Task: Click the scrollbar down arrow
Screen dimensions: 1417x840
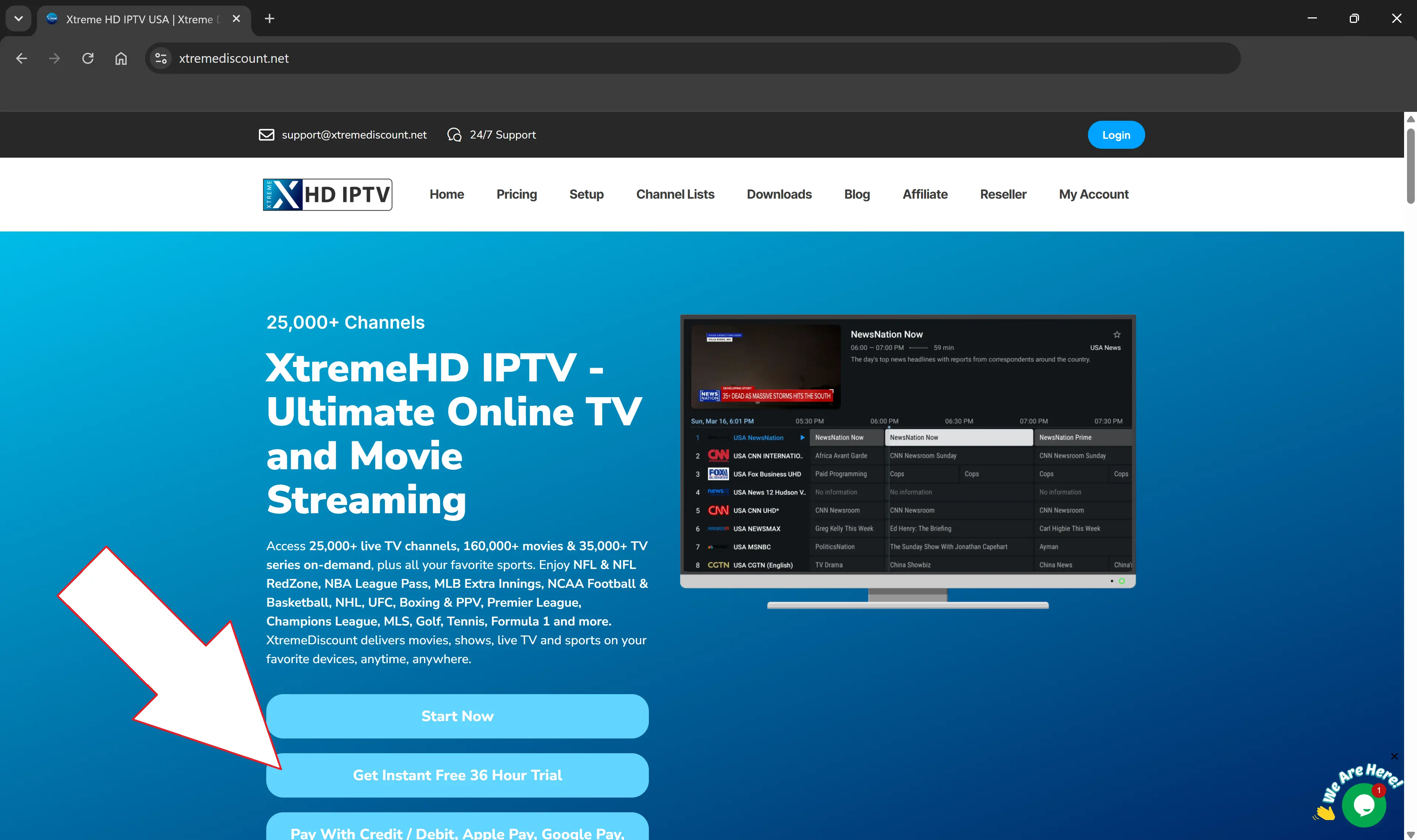Action: (1410, 834)
